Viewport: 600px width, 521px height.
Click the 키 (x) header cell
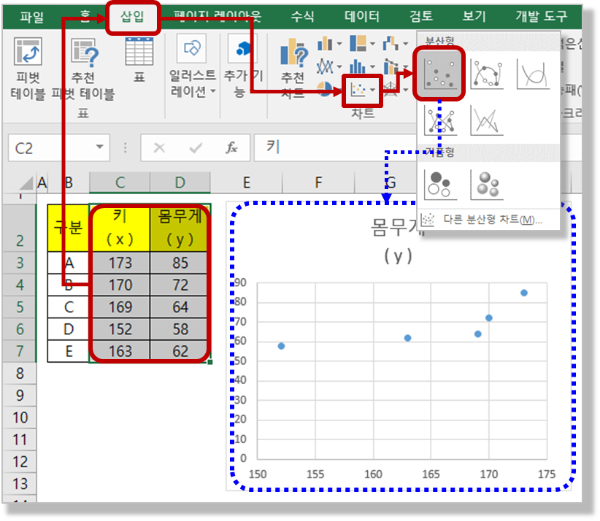[119, 228]
